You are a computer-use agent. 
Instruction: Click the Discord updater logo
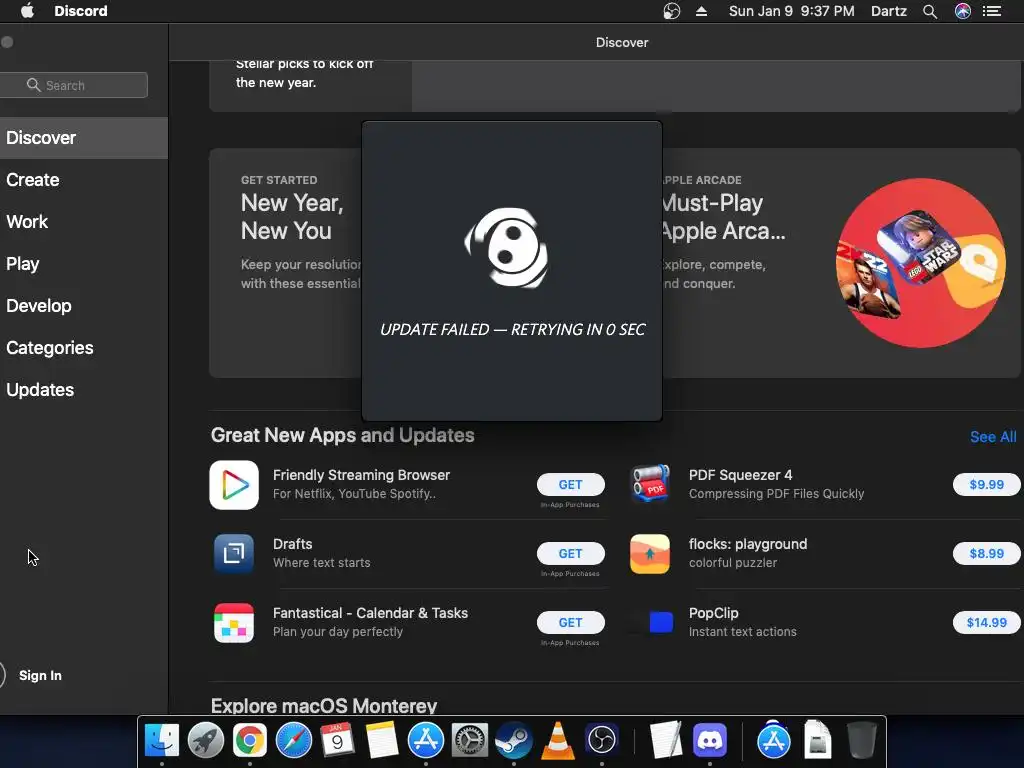pyautogui.click(x=507, y=248)
